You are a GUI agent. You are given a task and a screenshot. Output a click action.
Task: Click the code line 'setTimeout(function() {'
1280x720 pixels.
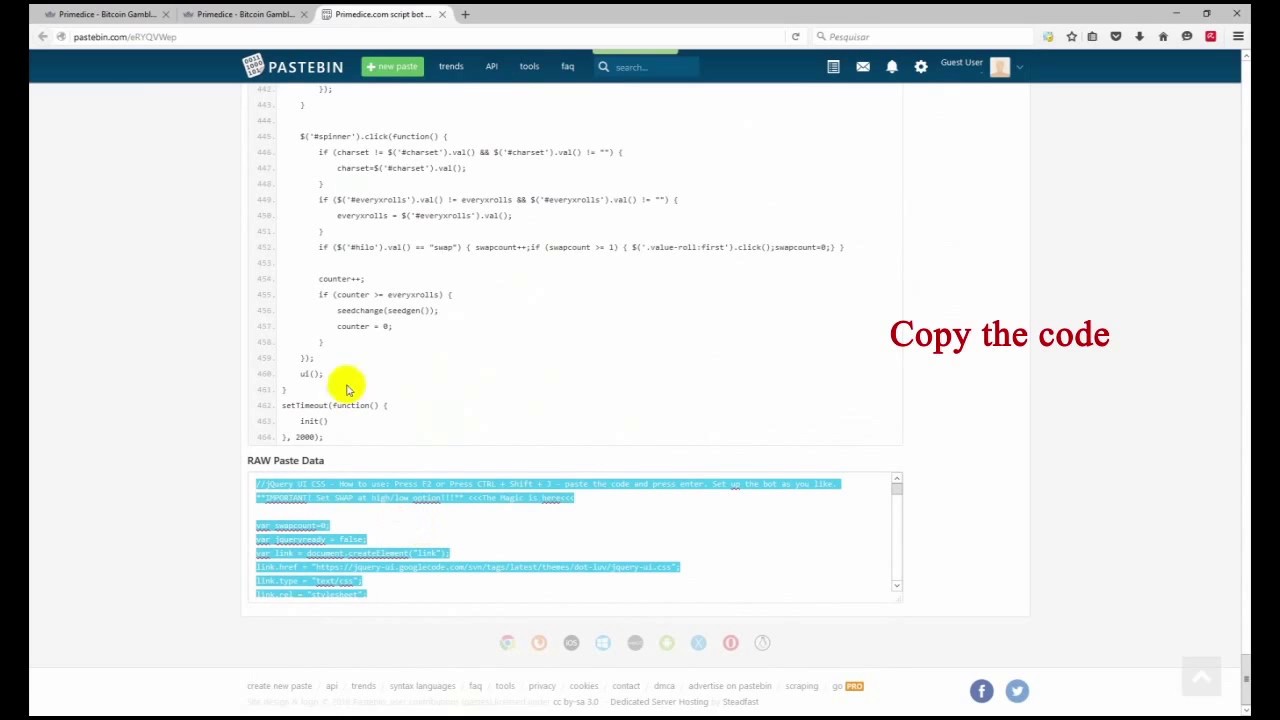click(334, 405)
